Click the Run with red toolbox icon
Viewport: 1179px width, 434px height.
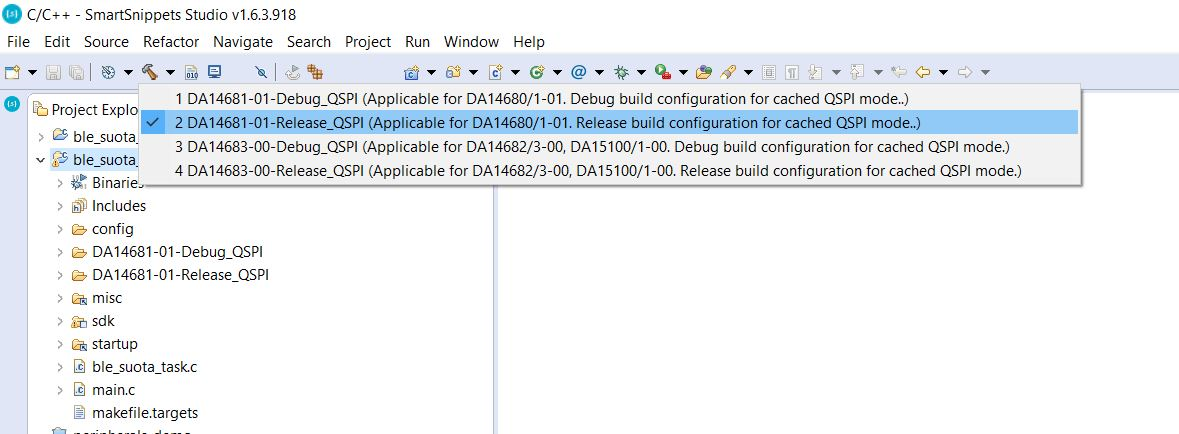662,72
